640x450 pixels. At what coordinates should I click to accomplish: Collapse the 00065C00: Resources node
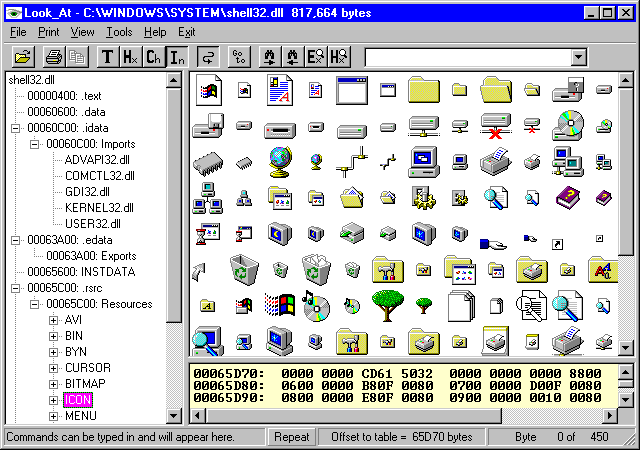pyautogui.click(x=34, y=304)
